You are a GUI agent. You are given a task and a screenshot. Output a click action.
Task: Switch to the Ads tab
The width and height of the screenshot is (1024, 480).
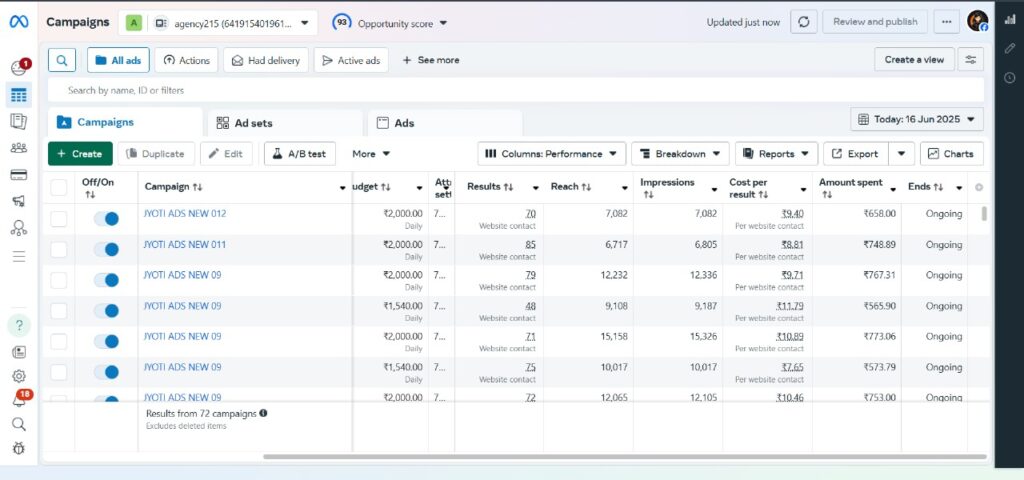pos(445,123)
